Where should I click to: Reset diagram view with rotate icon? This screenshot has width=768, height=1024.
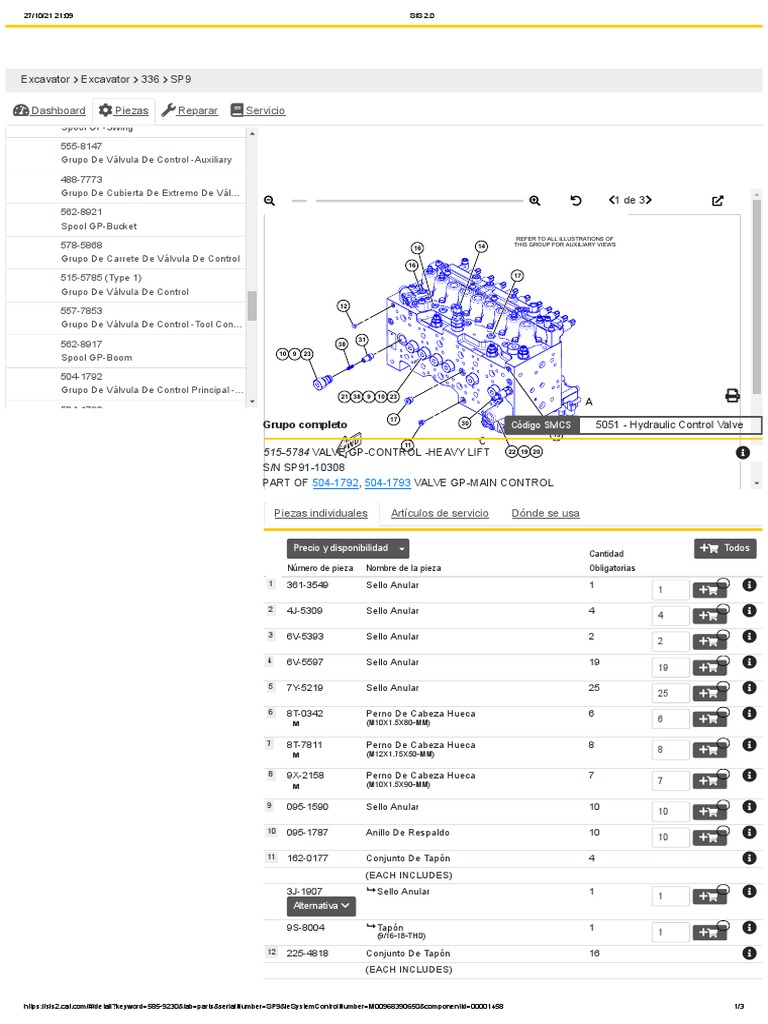(575, 200)
